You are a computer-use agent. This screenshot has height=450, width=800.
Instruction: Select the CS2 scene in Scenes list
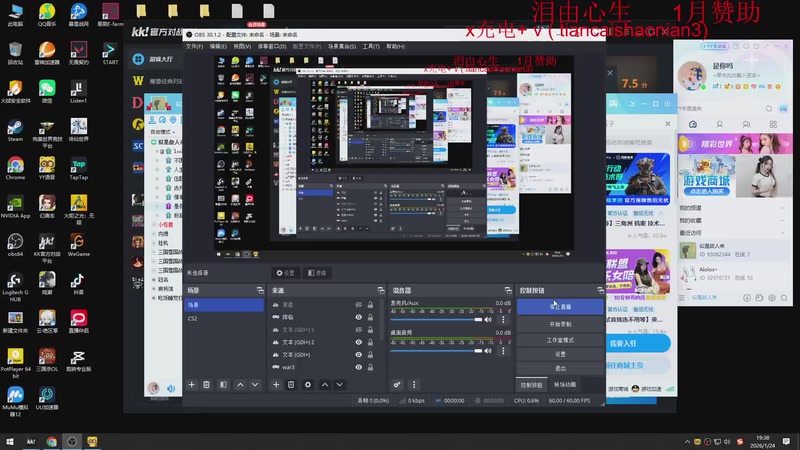[x=223, y=318]
